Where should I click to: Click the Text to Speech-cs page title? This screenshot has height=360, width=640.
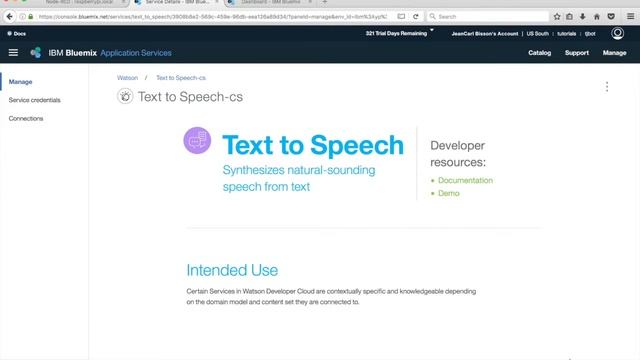[x=190, y=97]
